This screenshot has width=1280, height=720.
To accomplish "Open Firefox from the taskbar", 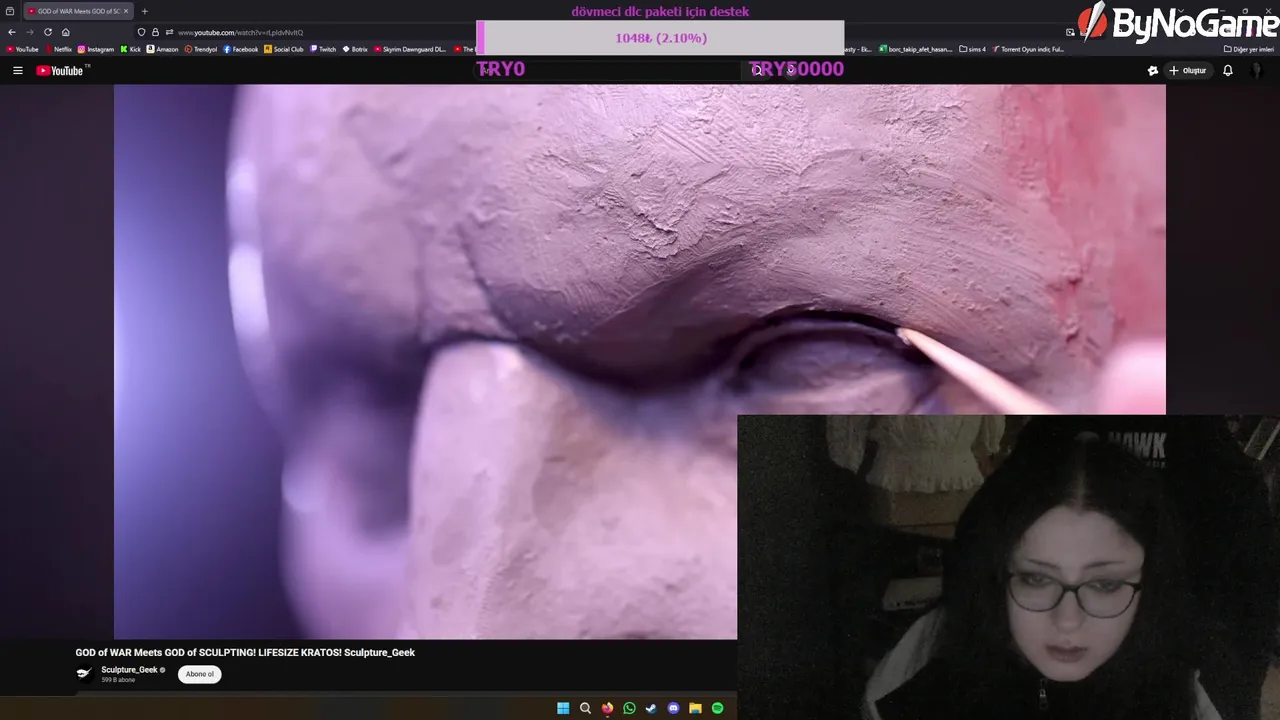I will point(607,708).
